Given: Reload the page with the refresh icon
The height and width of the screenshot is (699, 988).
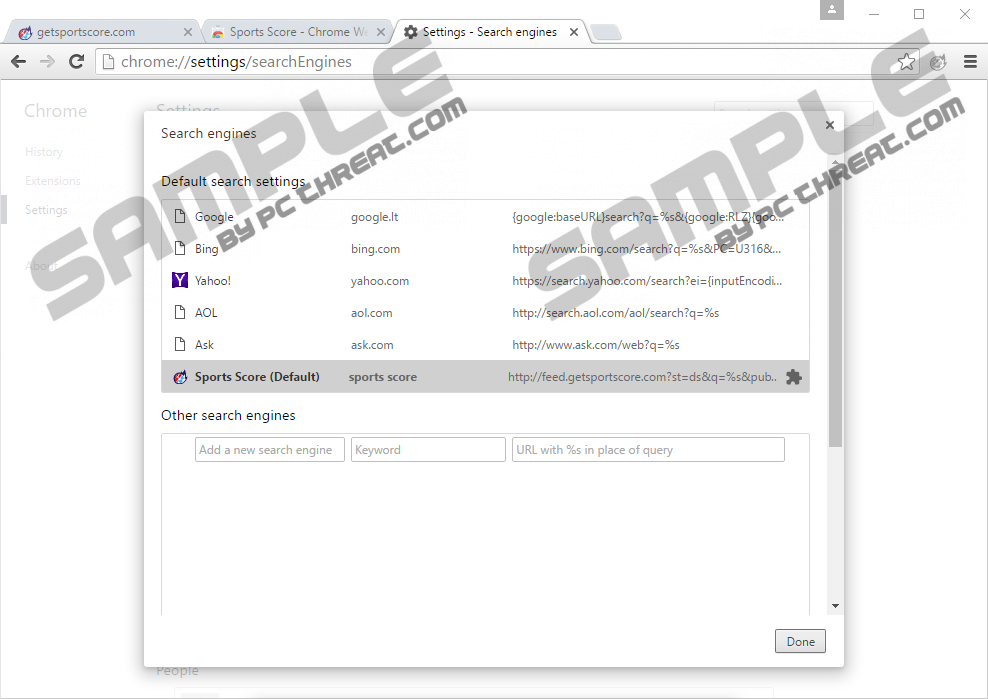Looking at the screenshot, I should 76,62.
